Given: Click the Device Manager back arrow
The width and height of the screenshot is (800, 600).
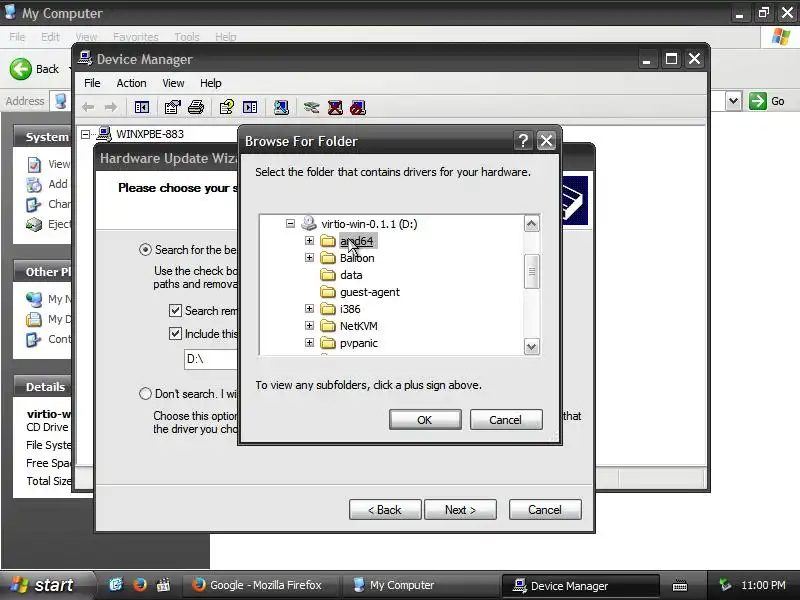Looking at the screenshot, I should (88, 107).
